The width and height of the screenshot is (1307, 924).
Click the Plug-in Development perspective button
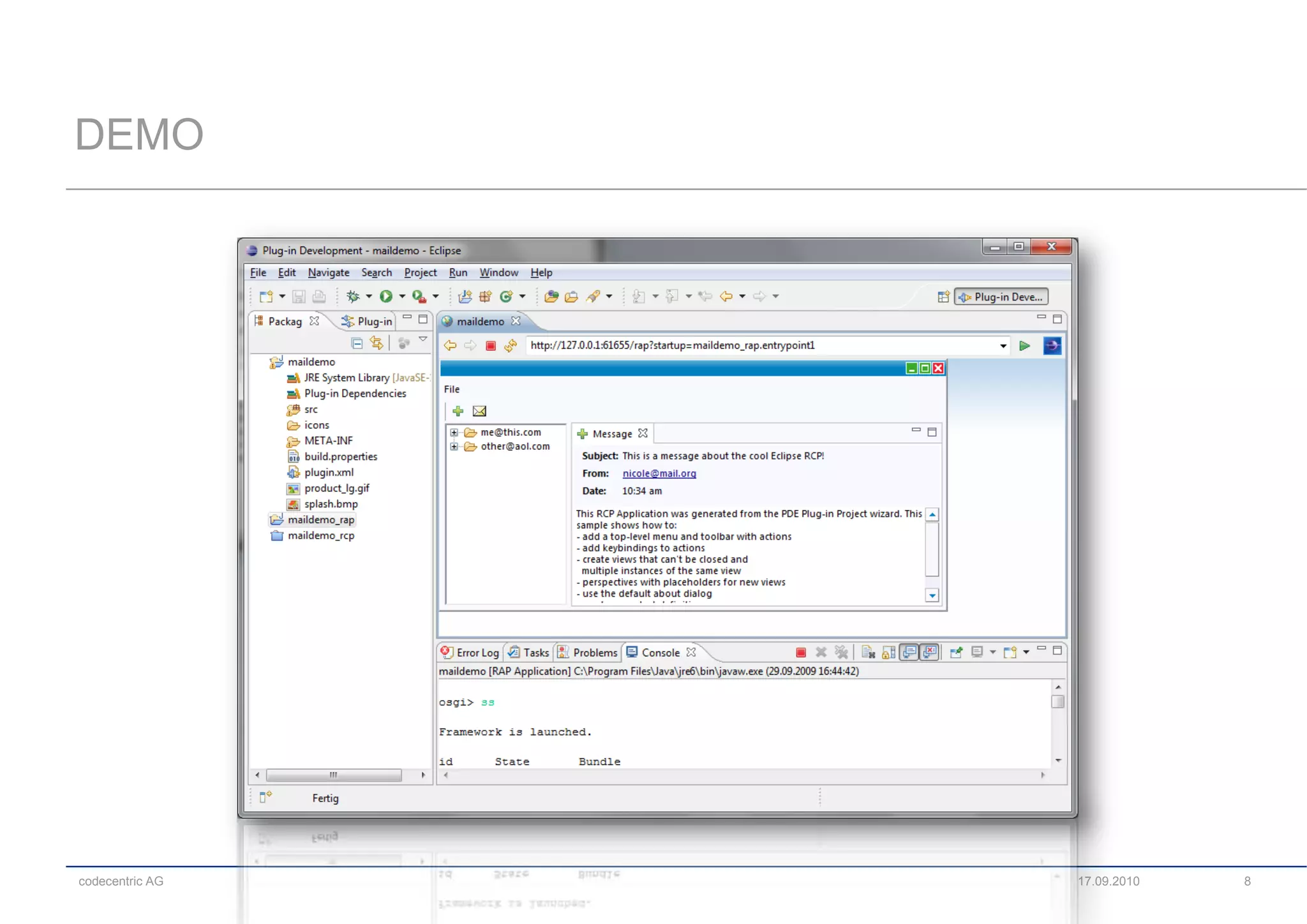(x=1001, y=297)
